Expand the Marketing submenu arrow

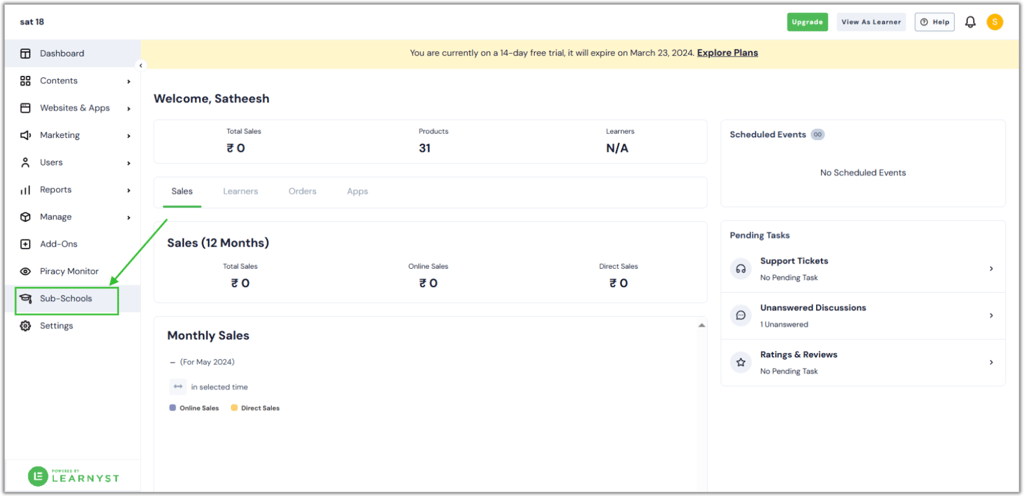(129, 135)
